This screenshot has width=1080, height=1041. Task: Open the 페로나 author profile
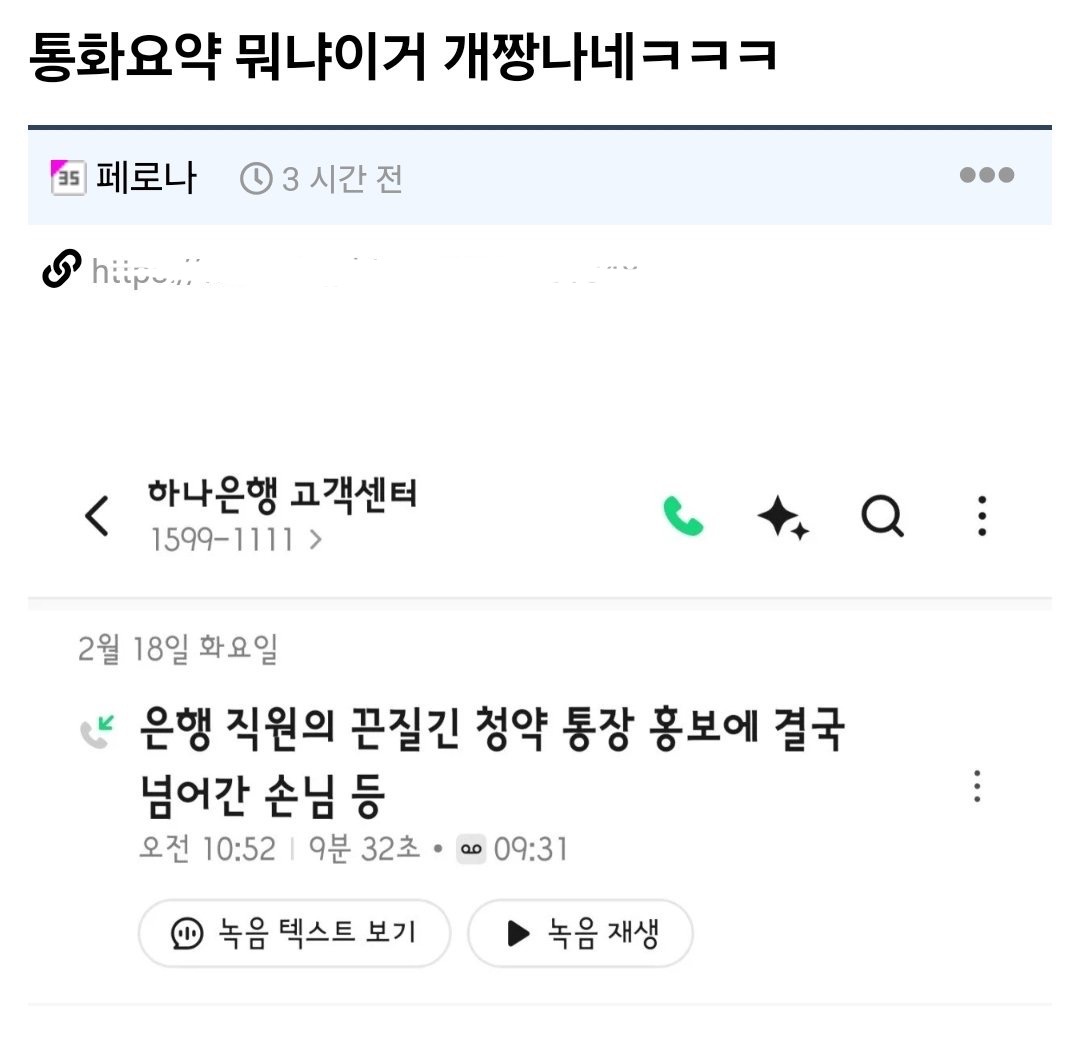tap(146, 178)
